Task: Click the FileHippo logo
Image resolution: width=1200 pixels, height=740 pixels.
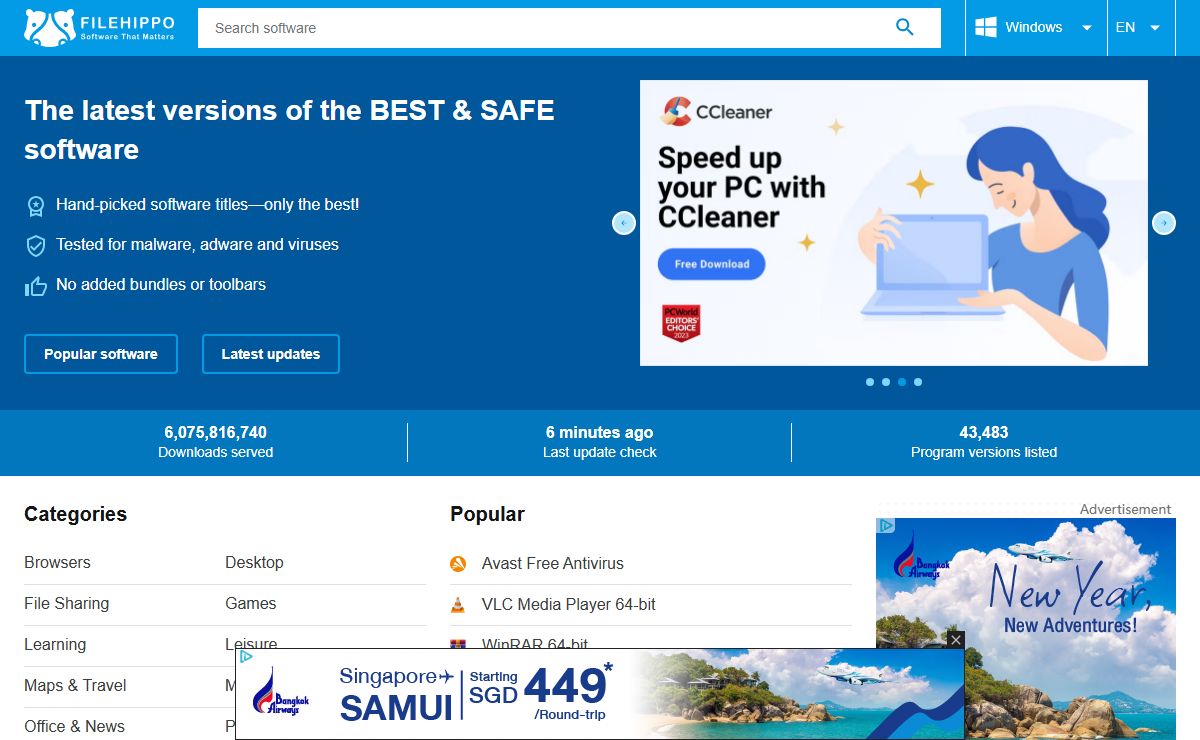Action: (99, 28)
